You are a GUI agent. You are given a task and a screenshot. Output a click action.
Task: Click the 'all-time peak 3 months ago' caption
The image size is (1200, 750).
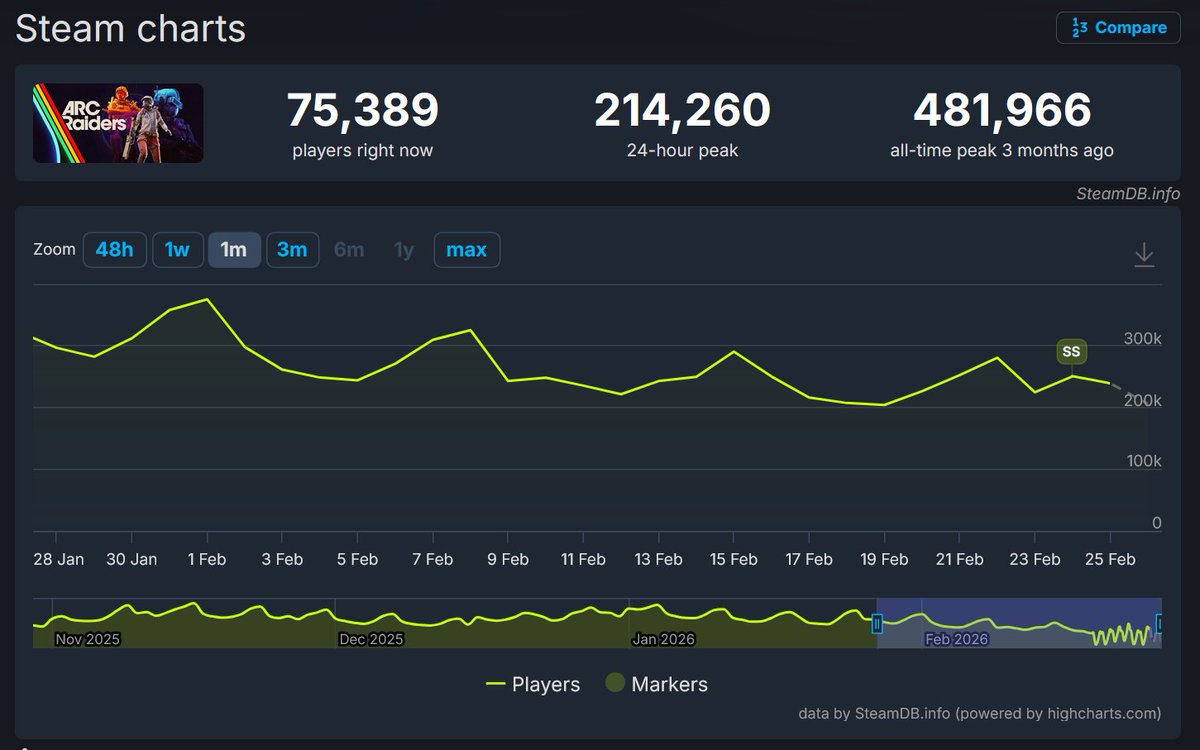[1002, 151]
